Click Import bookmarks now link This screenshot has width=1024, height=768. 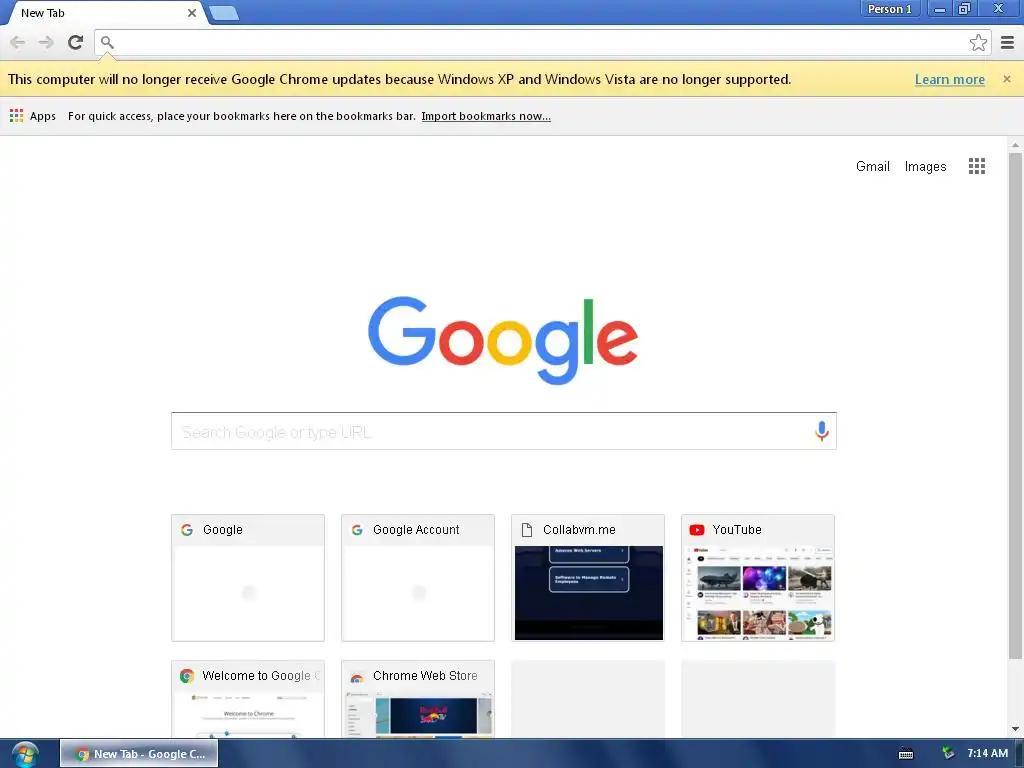point(486,116)
